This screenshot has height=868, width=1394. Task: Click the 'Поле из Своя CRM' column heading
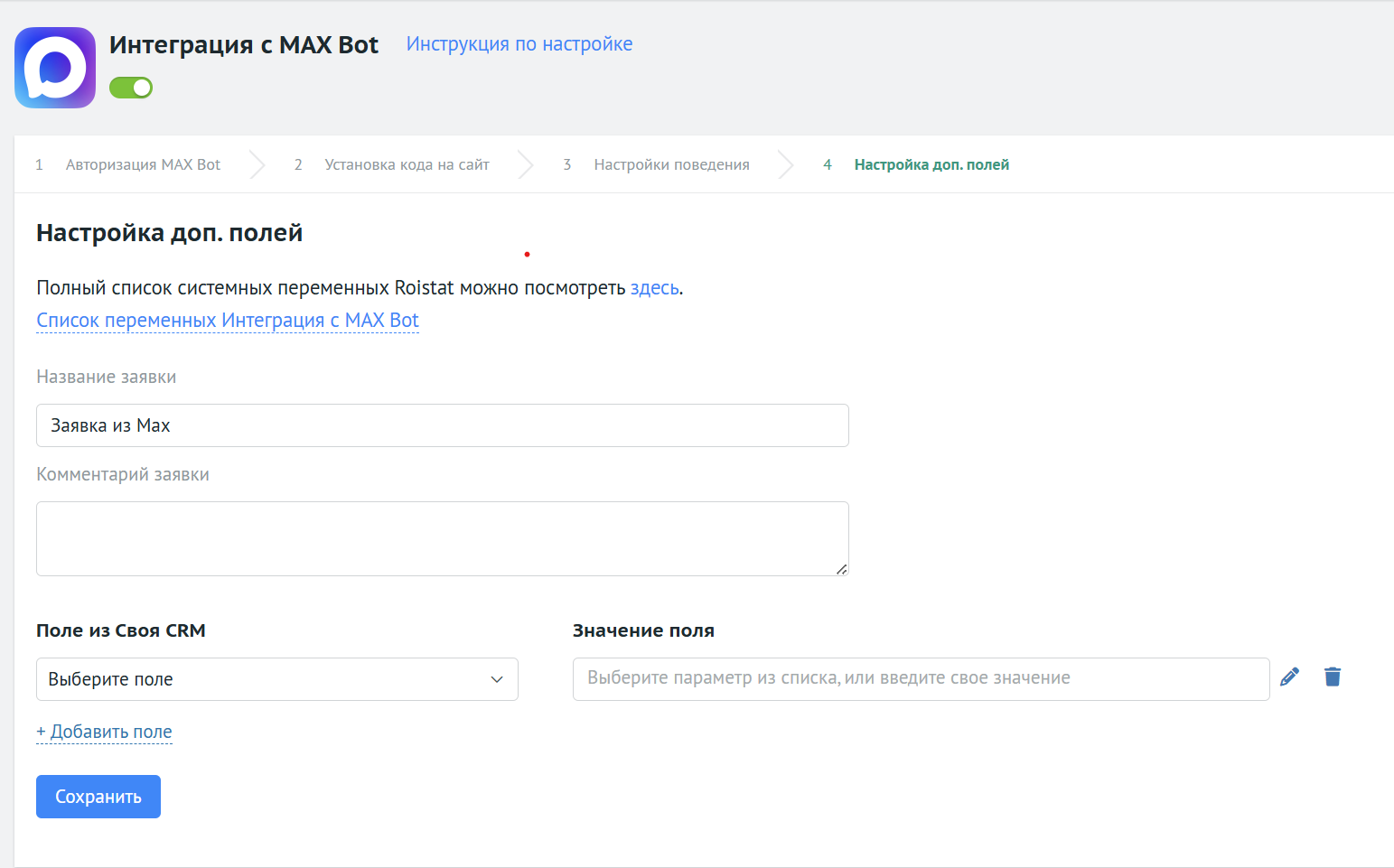pyautogui.click(x=121, y=630)
